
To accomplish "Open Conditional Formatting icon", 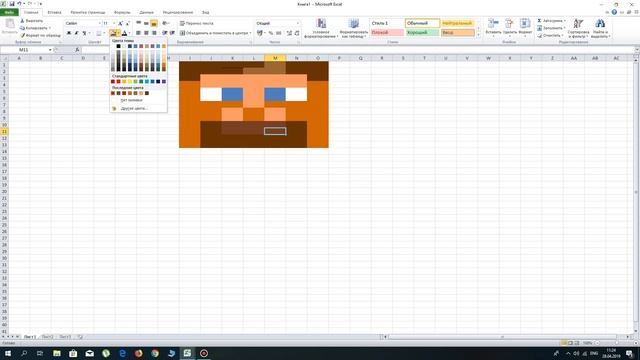I will coord(321,24).
